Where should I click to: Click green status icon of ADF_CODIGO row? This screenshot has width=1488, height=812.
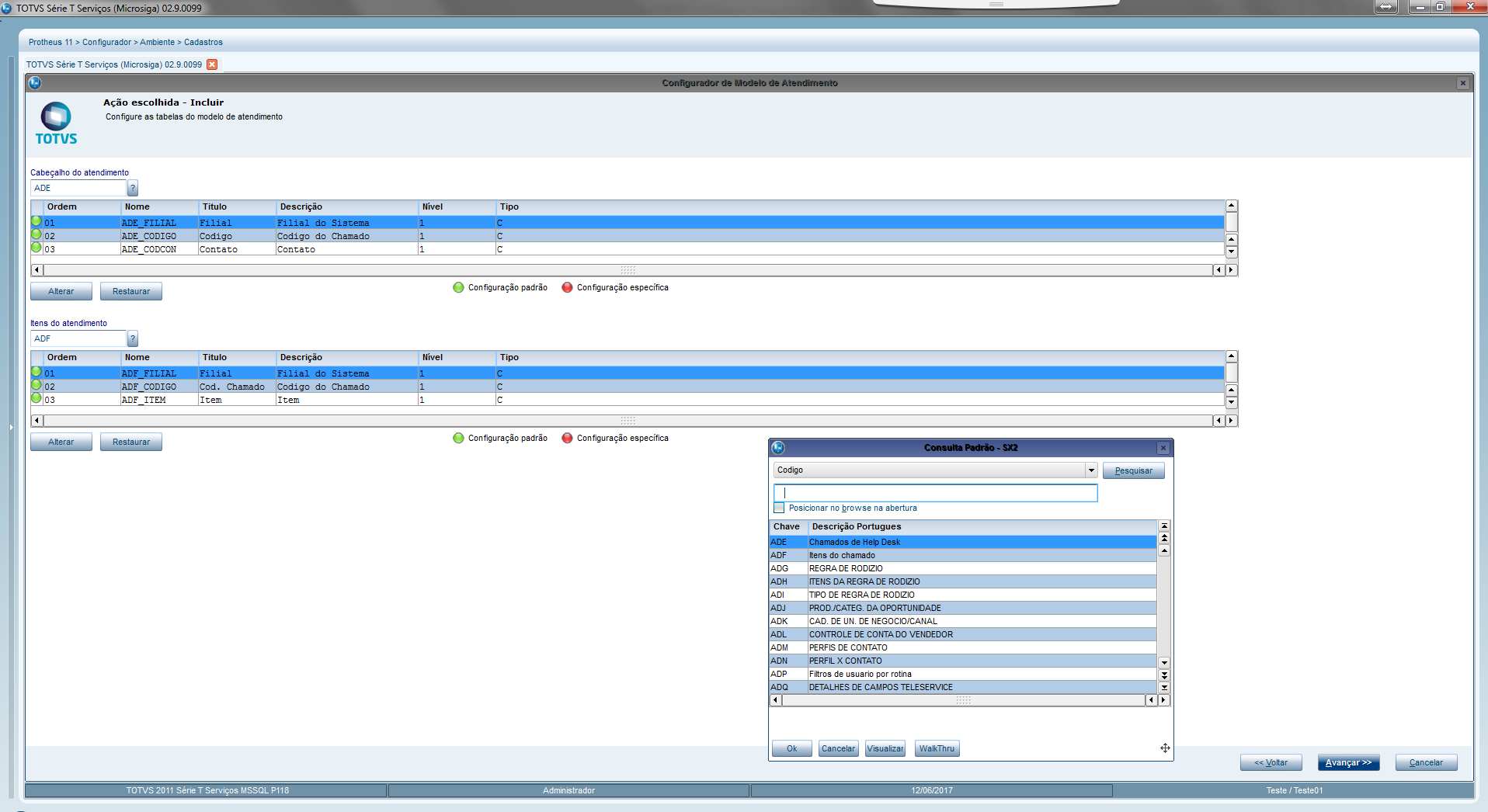click(37, 385)
